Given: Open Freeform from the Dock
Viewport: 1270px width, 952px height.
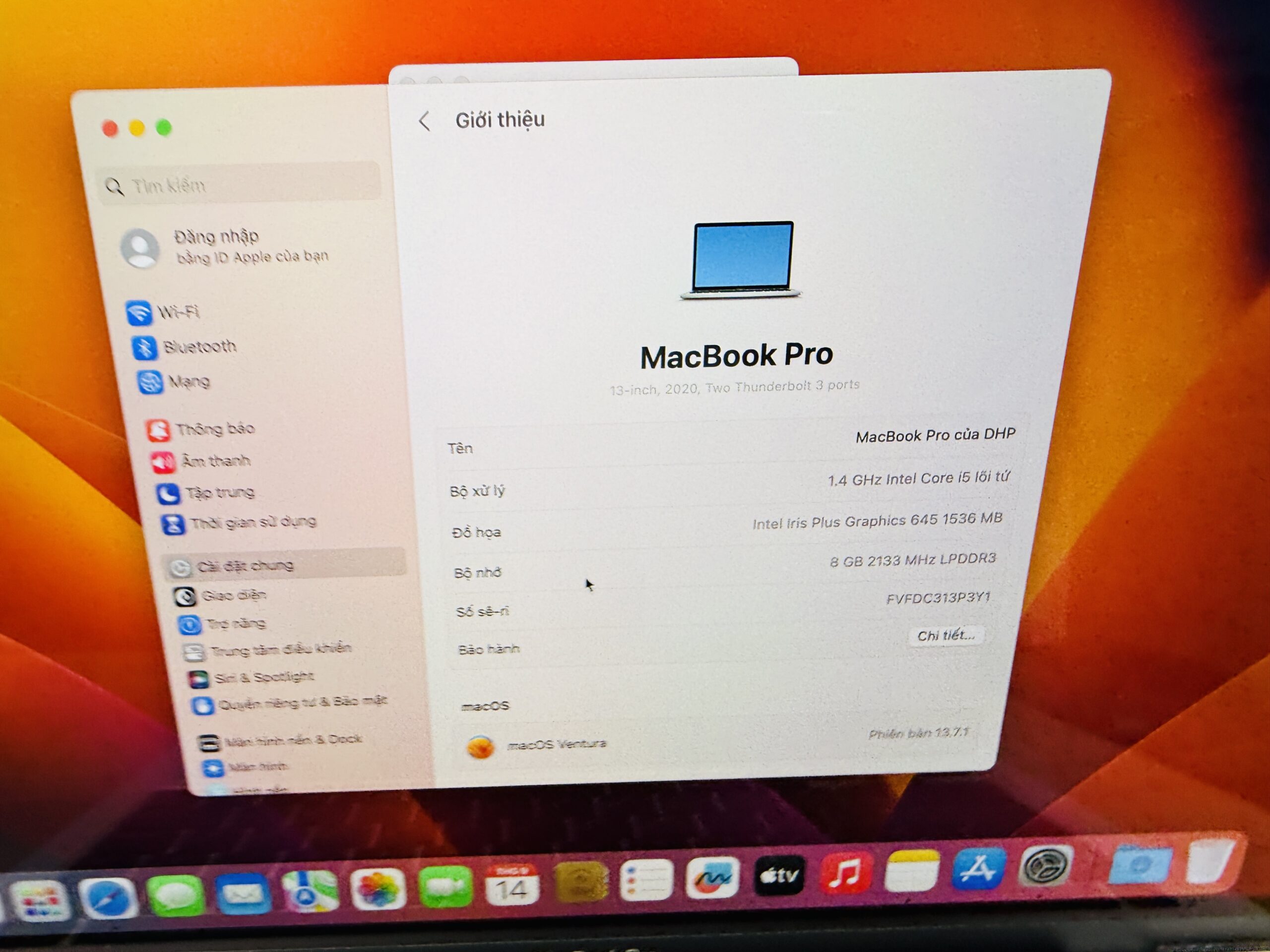Looking at the screenshot, I should pyautogui.click(x=712, y=877).
